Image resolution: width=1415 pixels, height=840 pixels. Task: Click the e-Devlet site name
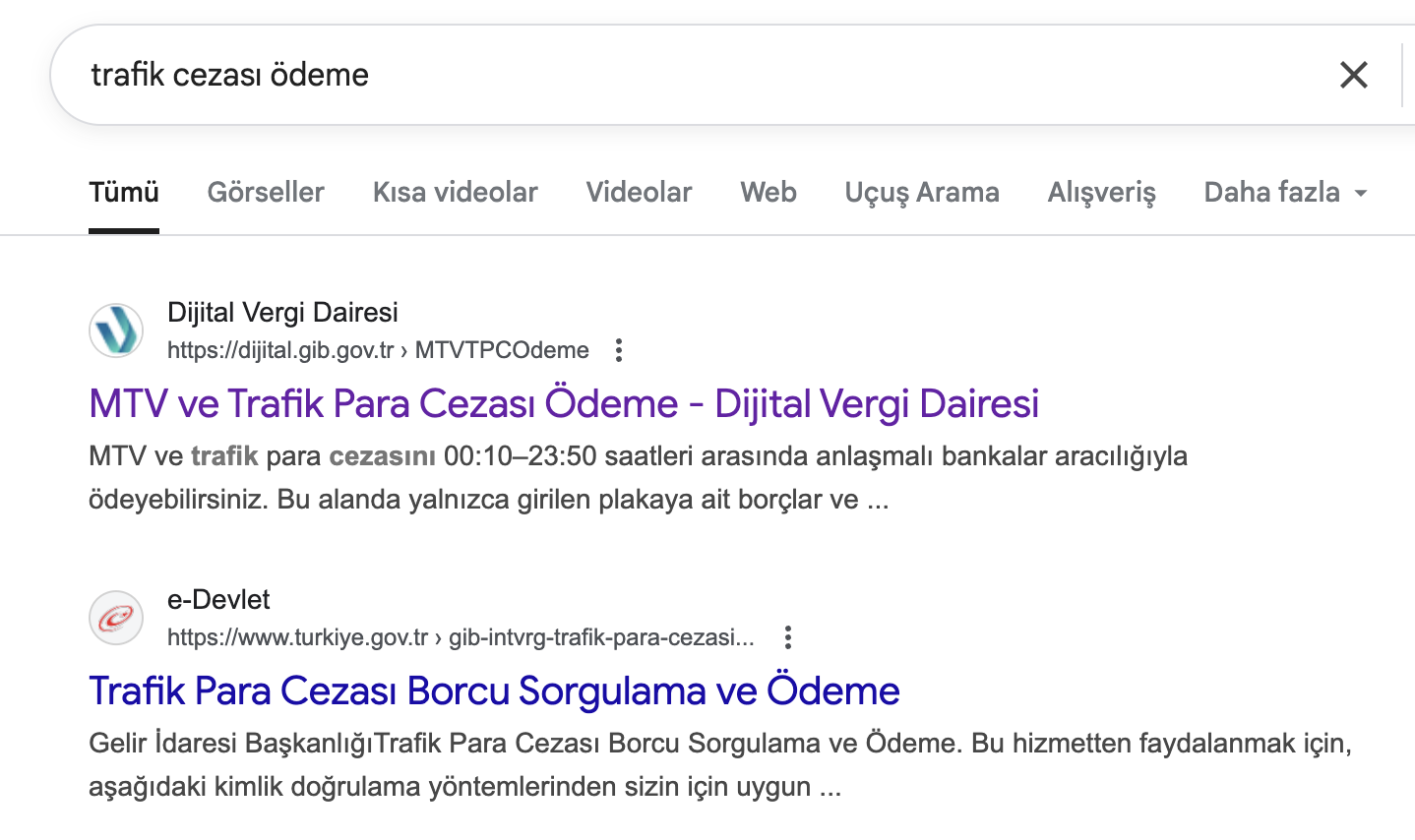click(218, 600)
